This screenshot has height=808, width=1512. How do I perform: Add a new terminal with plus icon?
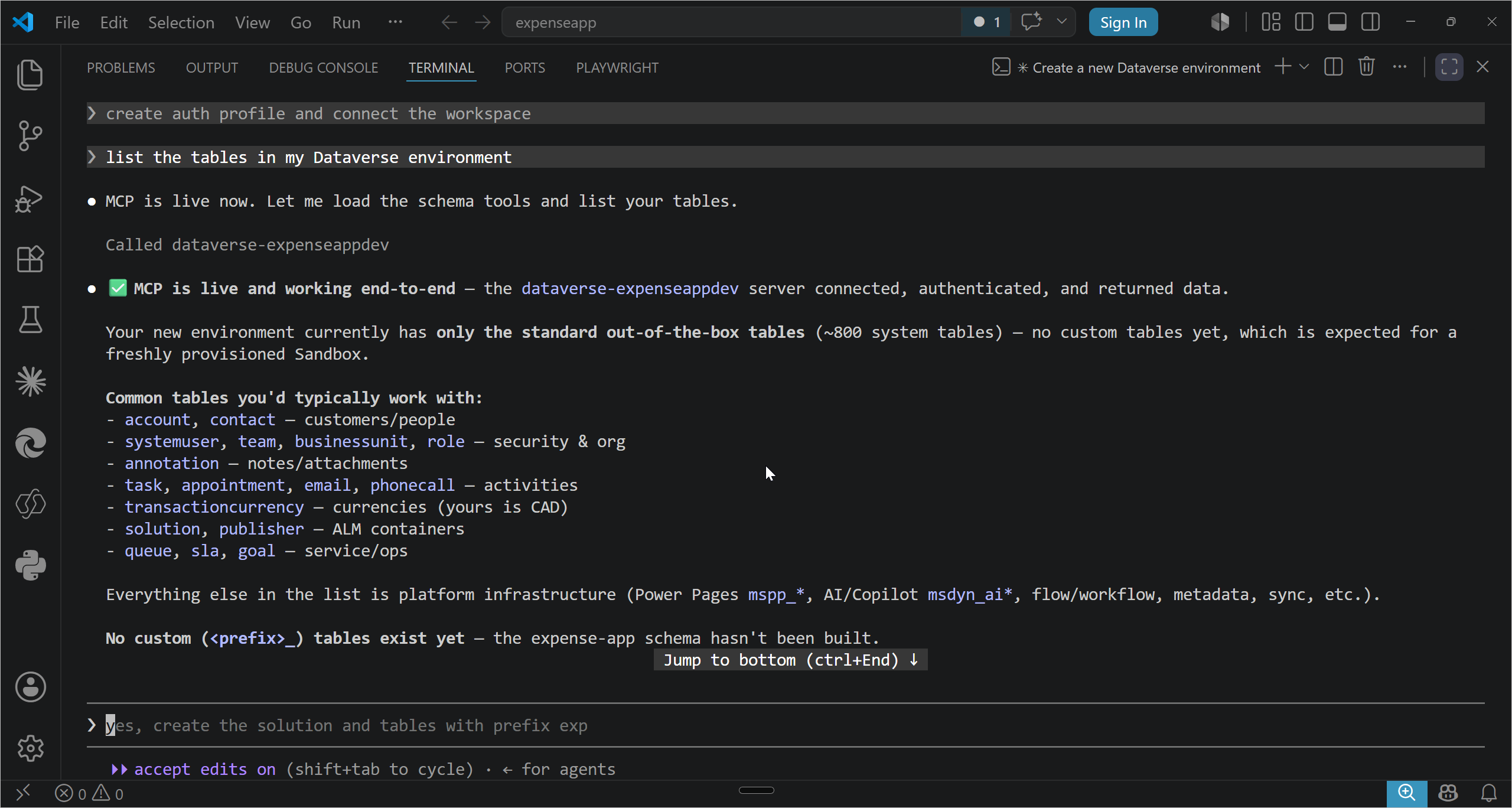coord(1283,67)
